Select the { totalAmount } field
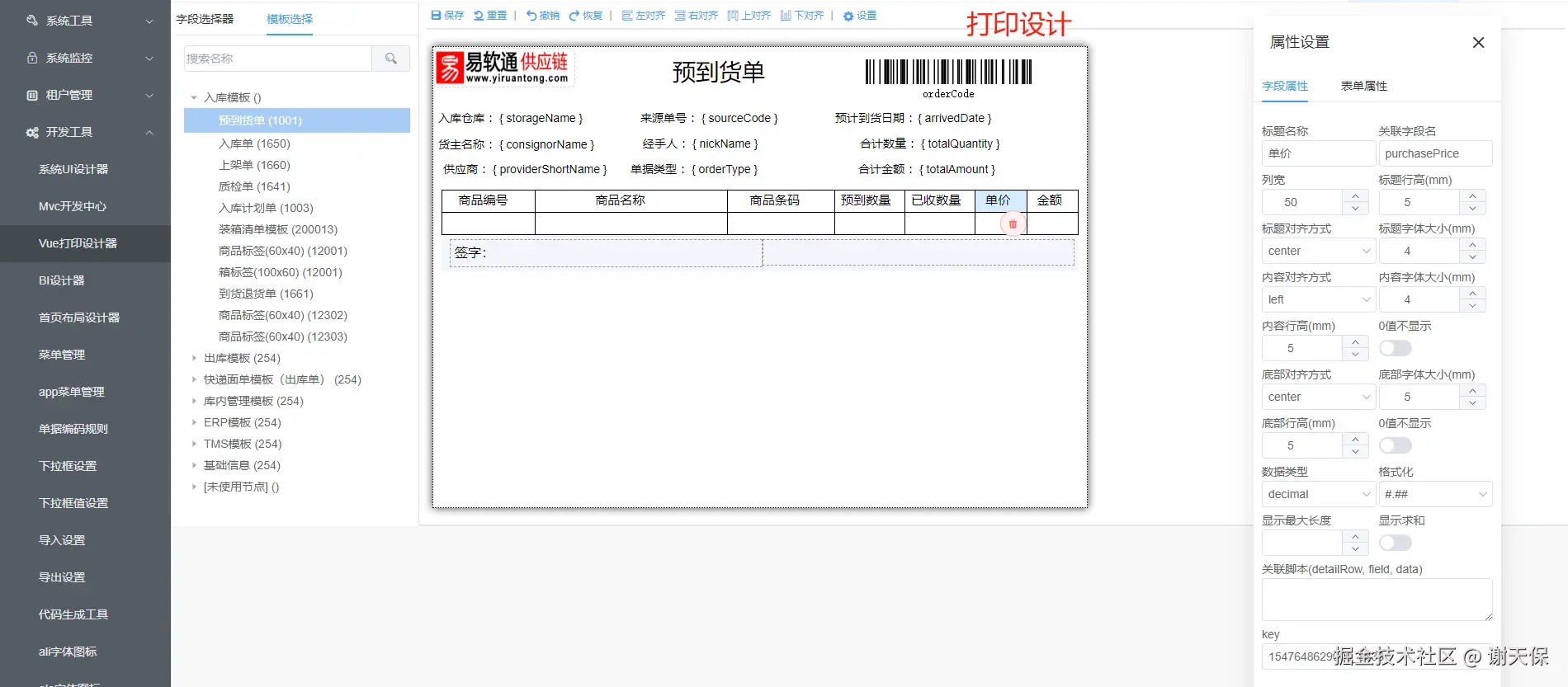Viewport: 1568px width, 687px height. pos(957,169)
